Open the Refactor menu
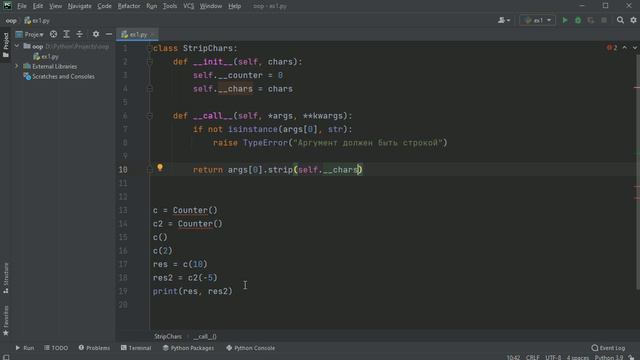Screen dimensions: 640x360 coord(129,6)
